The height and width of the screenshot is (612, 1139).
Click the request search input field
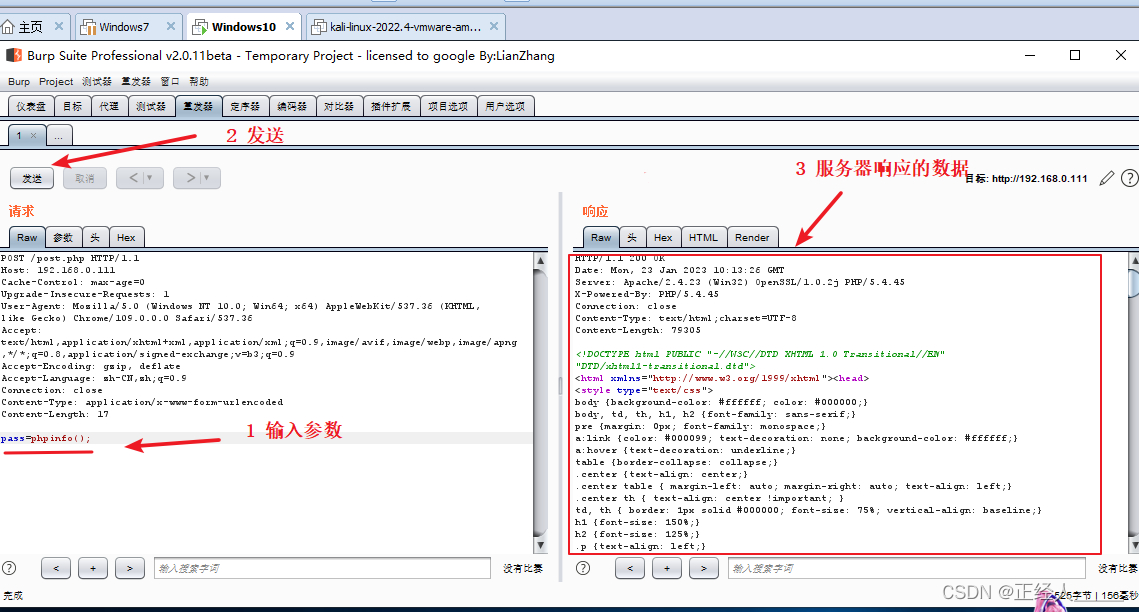(x=323, y=568)
